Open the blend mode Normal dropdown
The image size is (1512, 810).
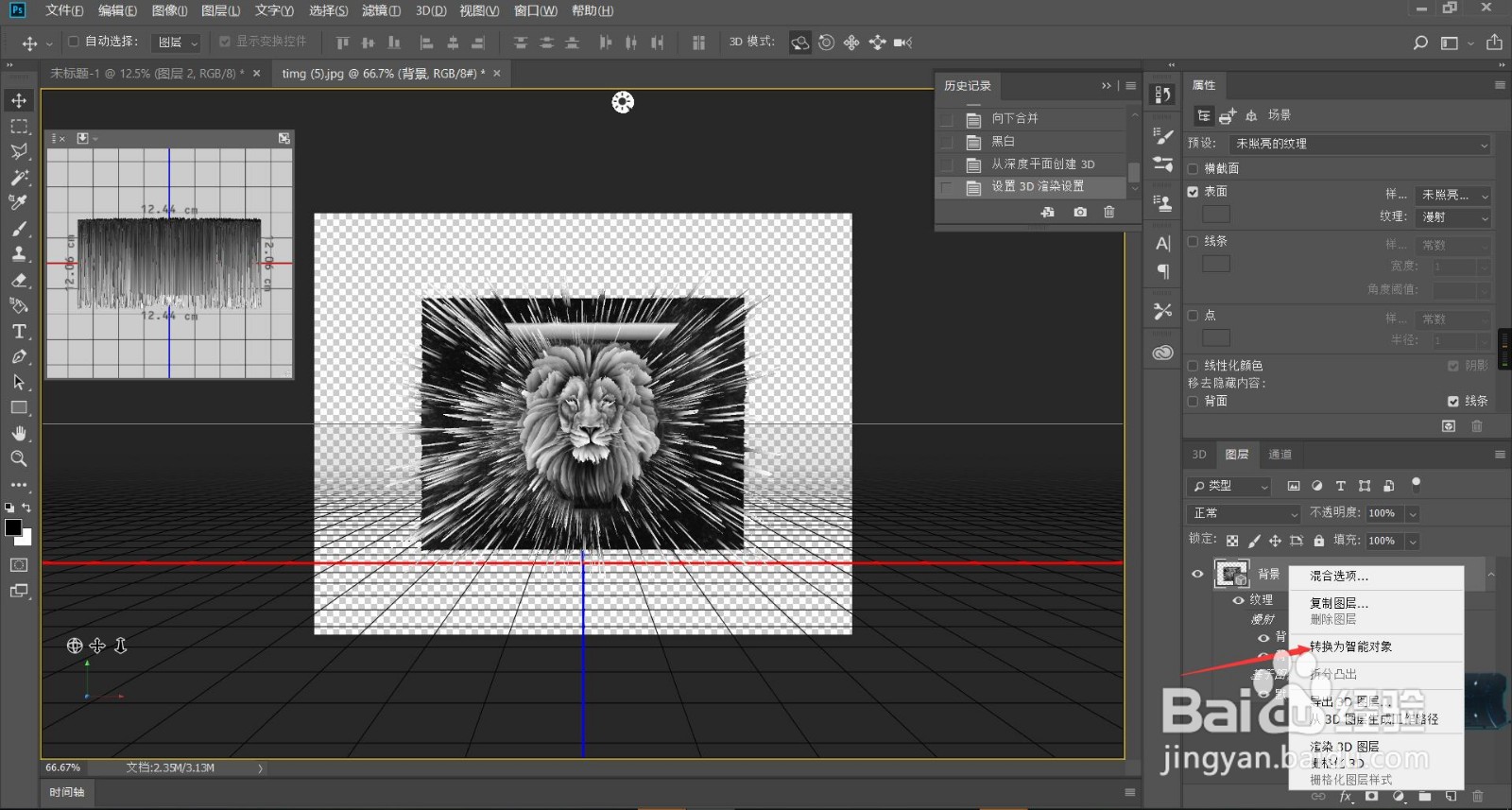1245,513
